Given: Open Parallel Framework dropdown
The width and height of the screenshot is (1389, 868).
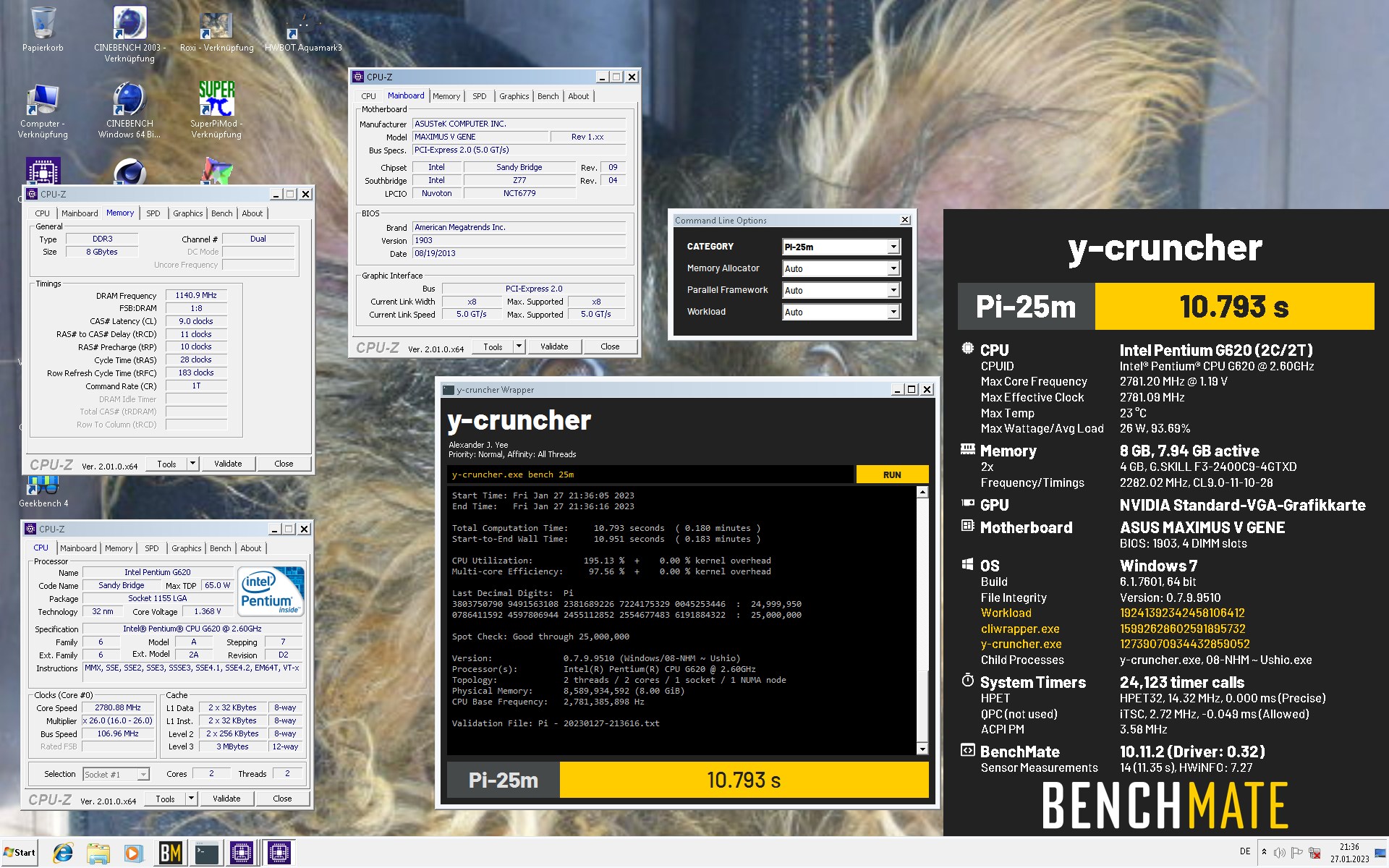Looking at the screenshot, I should (841, 290).
